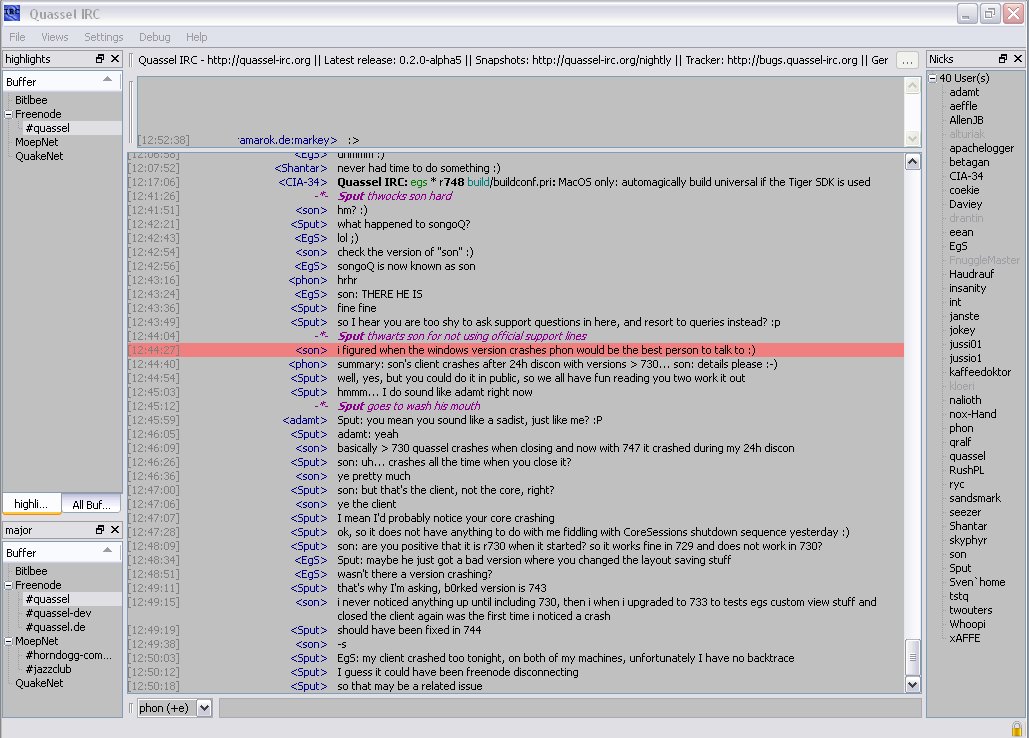The width and height of the screenshot is (1029, 738).
Task: Open the Help menu
Action: 196,37
